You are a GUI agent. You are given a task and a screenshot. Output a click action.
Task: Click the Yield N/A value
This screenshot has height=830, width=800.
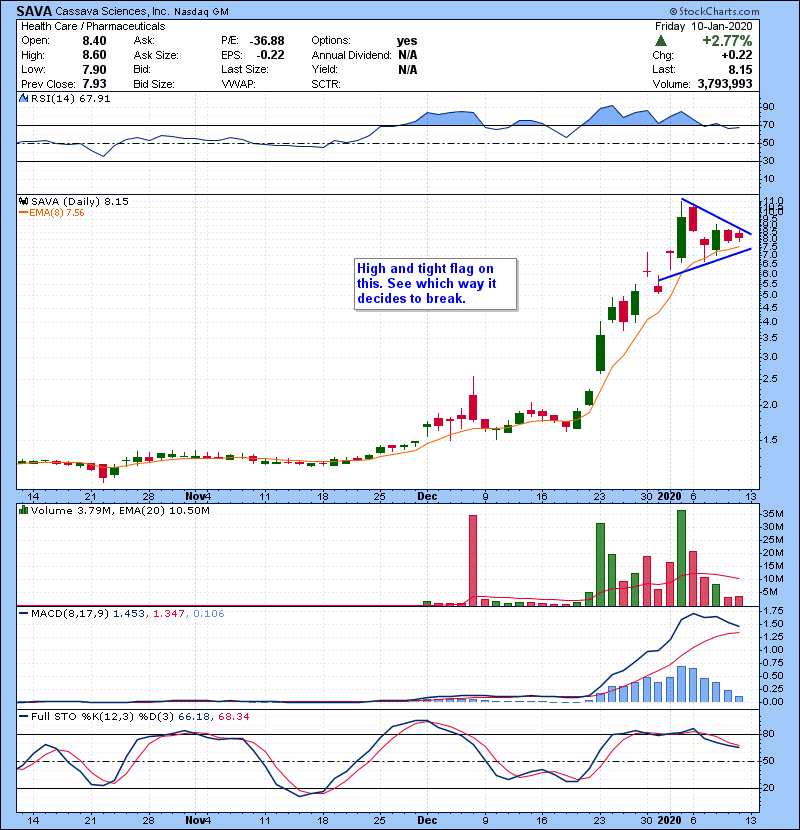point(408,69)
